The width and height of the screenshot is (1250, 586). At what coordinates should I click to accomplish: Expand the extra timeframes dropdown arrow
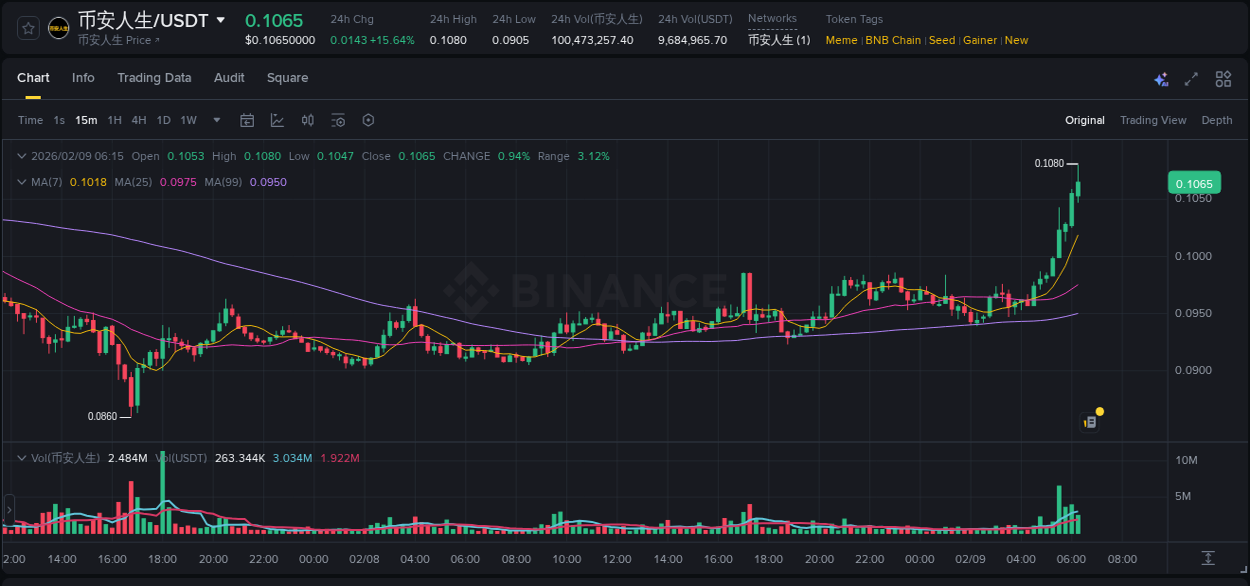[215, 120]
